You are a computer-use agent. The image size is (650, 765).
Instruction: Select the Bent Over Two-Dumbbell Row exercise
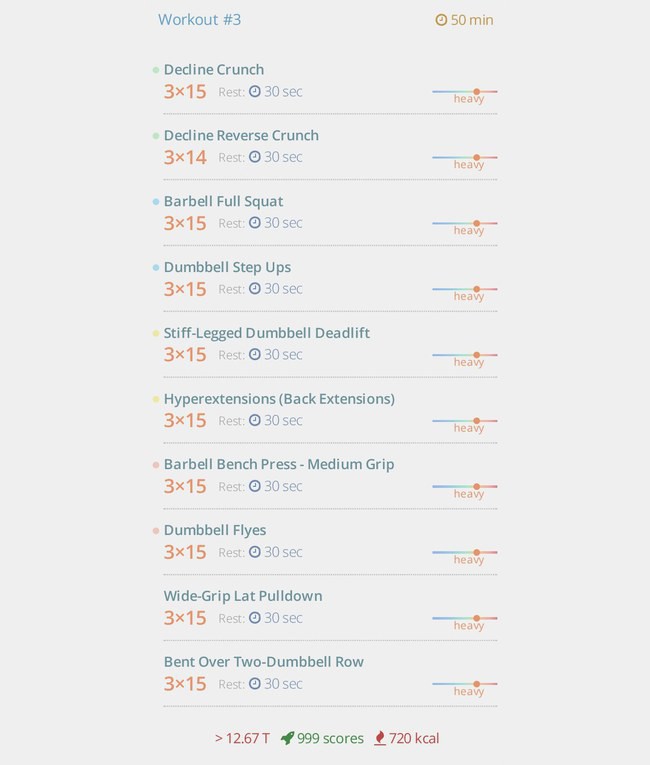[x=264, y=662]
